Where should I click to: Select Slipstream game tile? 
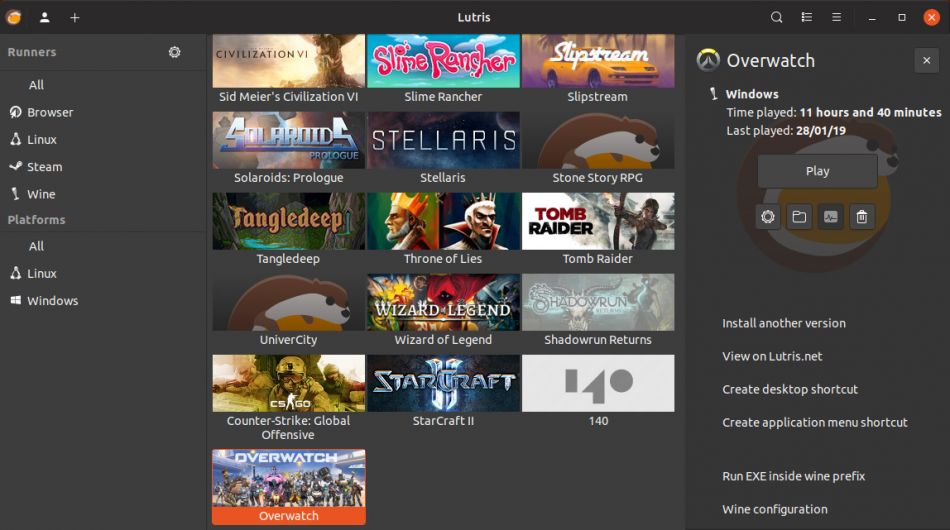pos(598,70)
